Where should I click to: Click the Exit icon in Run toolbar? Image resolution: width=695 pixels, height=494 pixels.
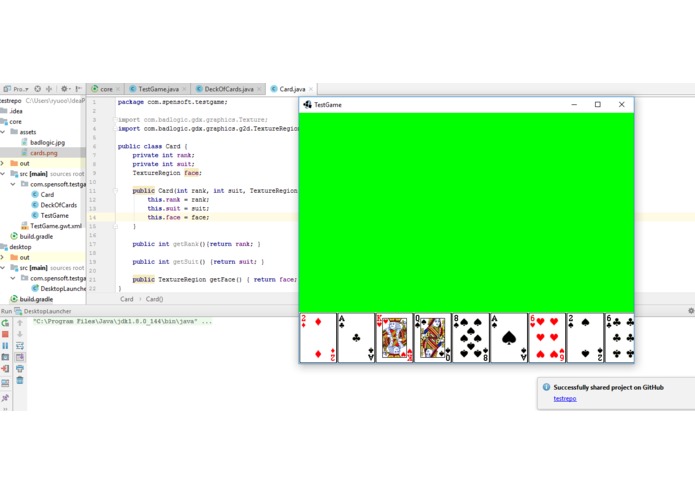pyautogui.click(x=5, y=369)
